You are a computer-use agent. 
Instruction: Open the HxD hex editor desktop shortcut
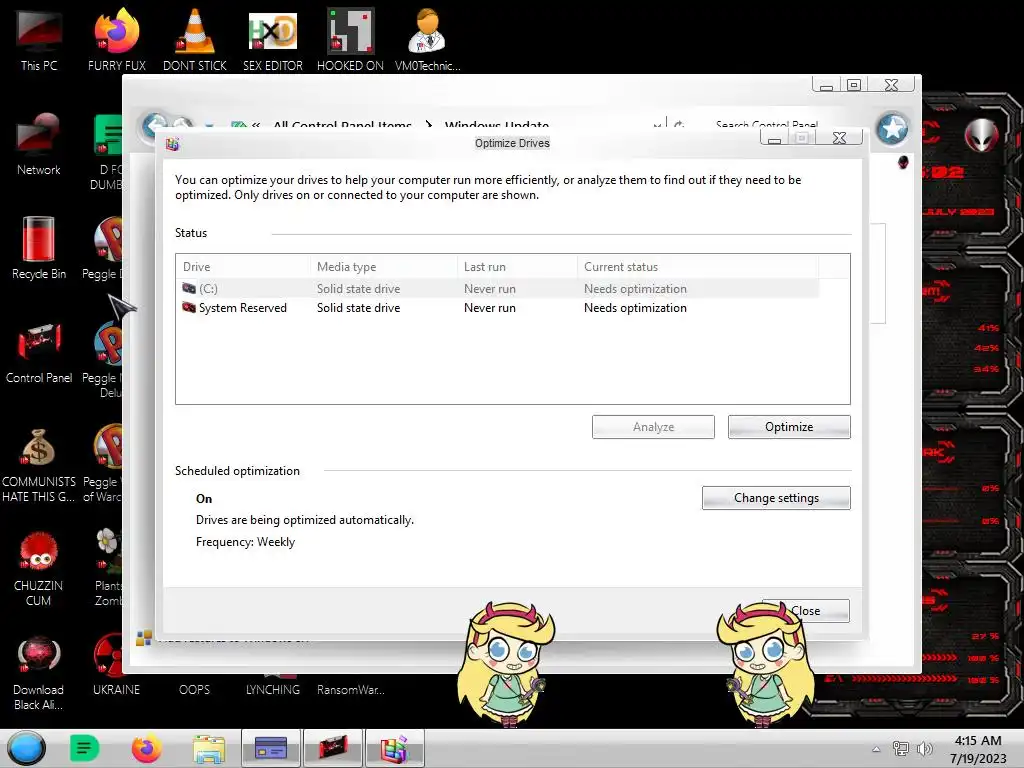coord(273,38)
